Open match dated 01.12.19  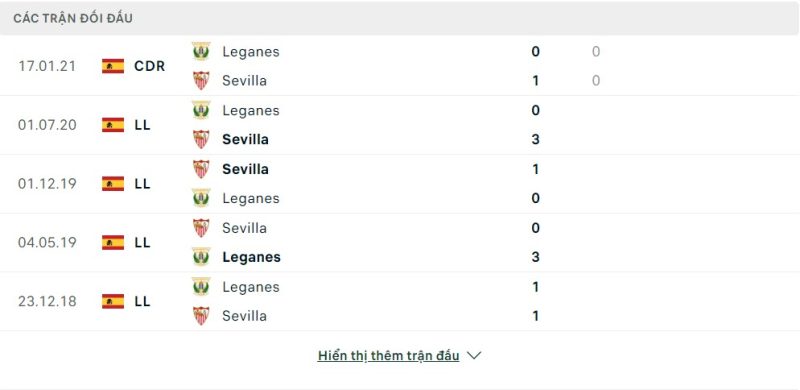click(x=47, y=183)
